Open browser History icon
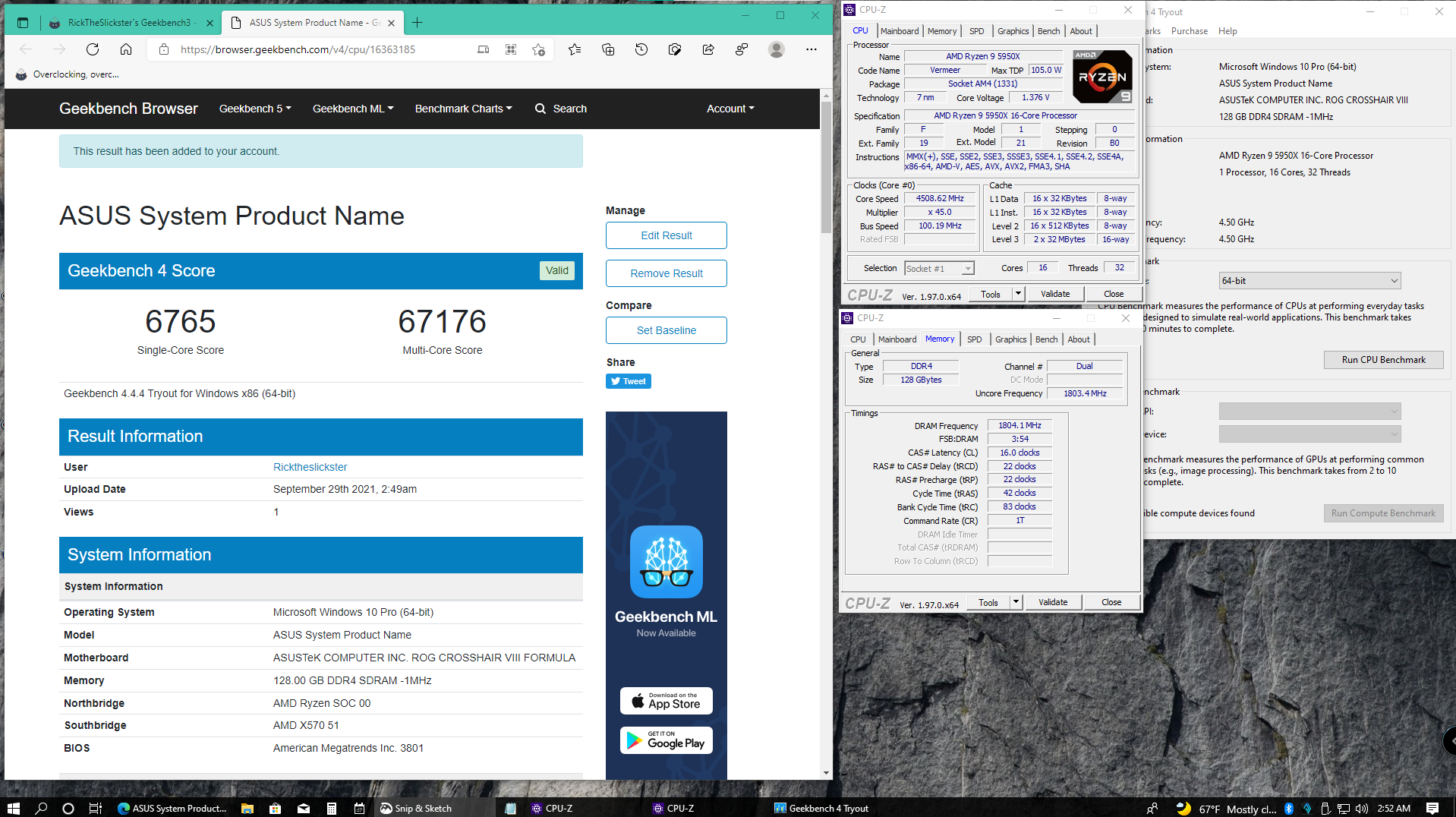Image resolution: width=1456 pixels, height=817 pixels. (x=641, y=49)
